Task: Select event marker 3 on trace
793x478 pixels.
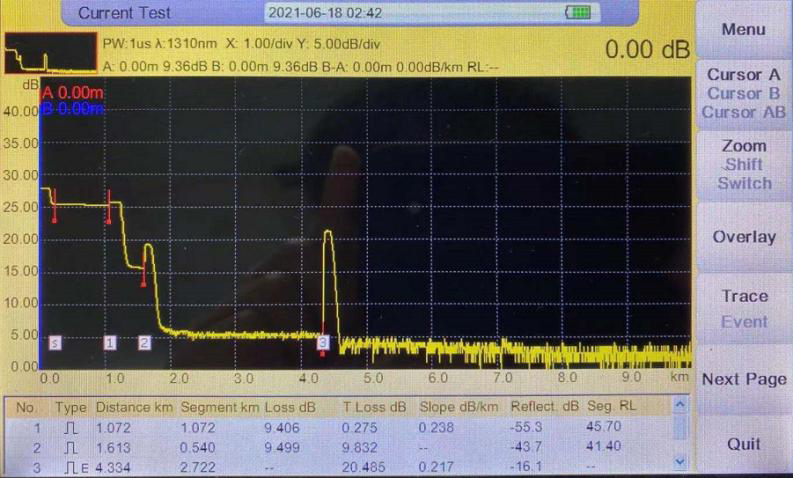Action: tap(323, 342)
